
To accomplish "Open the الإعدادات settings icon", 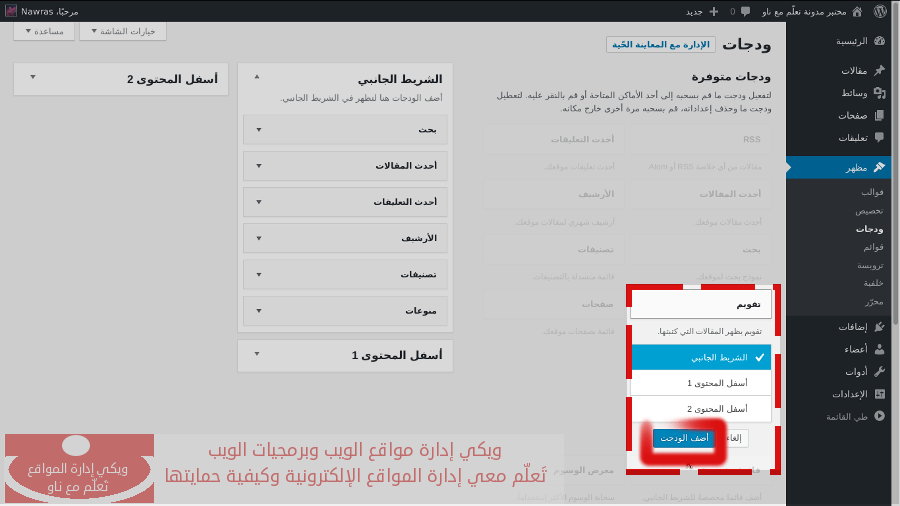I will pyautogui.click(x=879, y=394).
